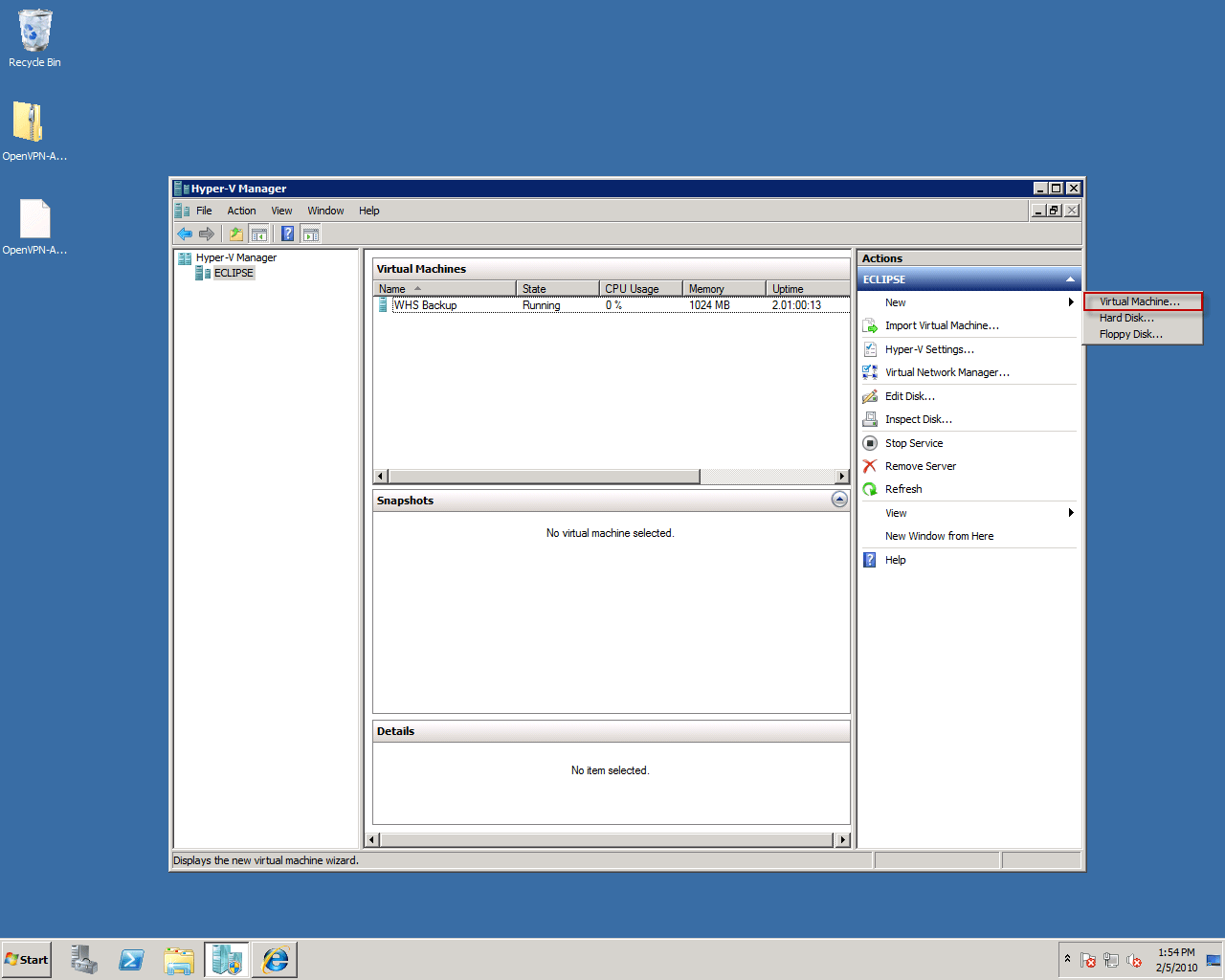Click the network tray icon
Screen dimensions: 1225x980
(x=1111, y=960)
